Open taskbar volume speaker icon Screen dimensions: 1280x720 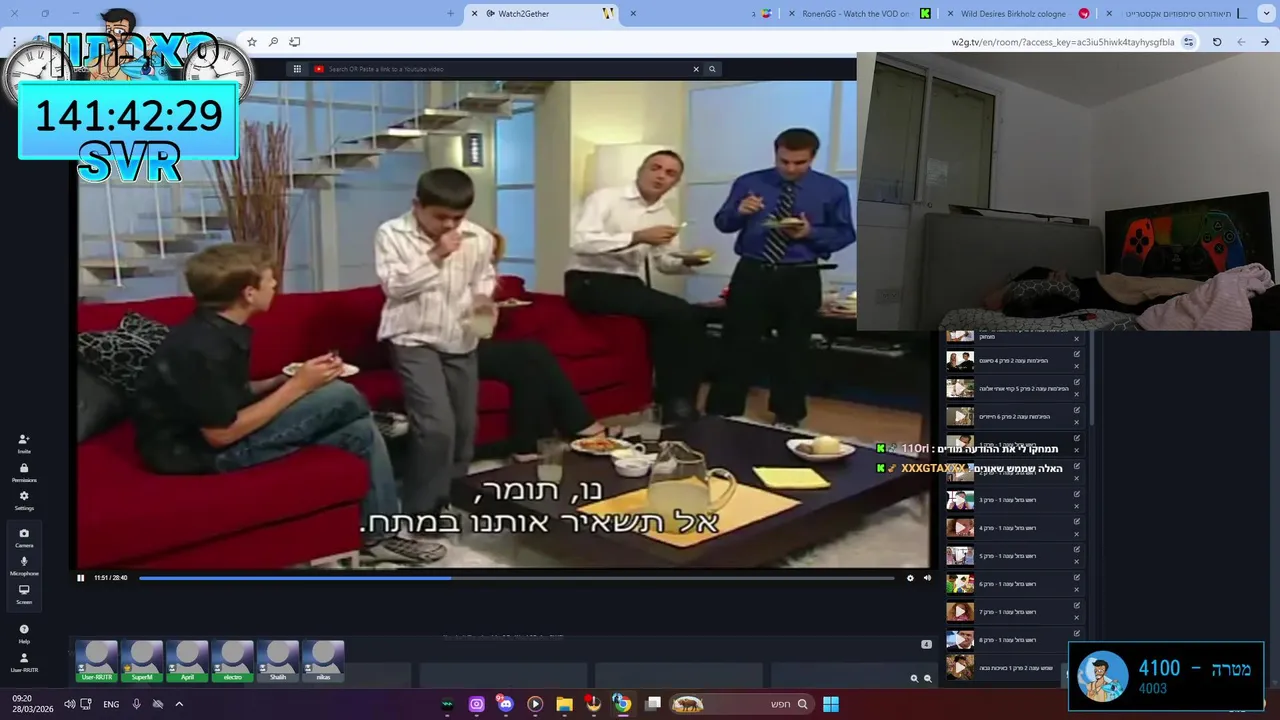coord(69,704)
